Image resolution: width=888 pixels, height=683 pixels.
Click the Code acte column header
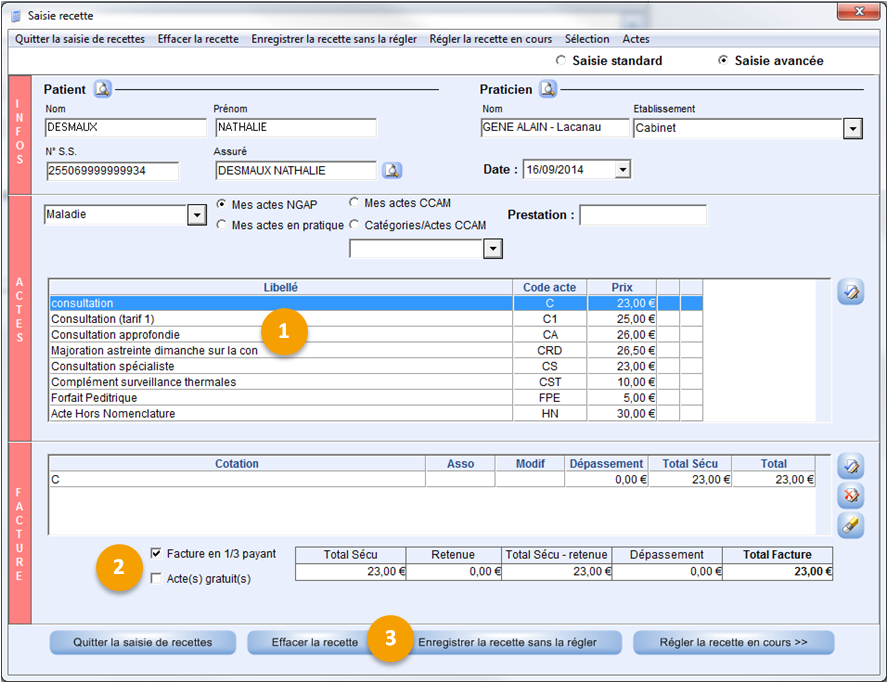coord(549,287)
